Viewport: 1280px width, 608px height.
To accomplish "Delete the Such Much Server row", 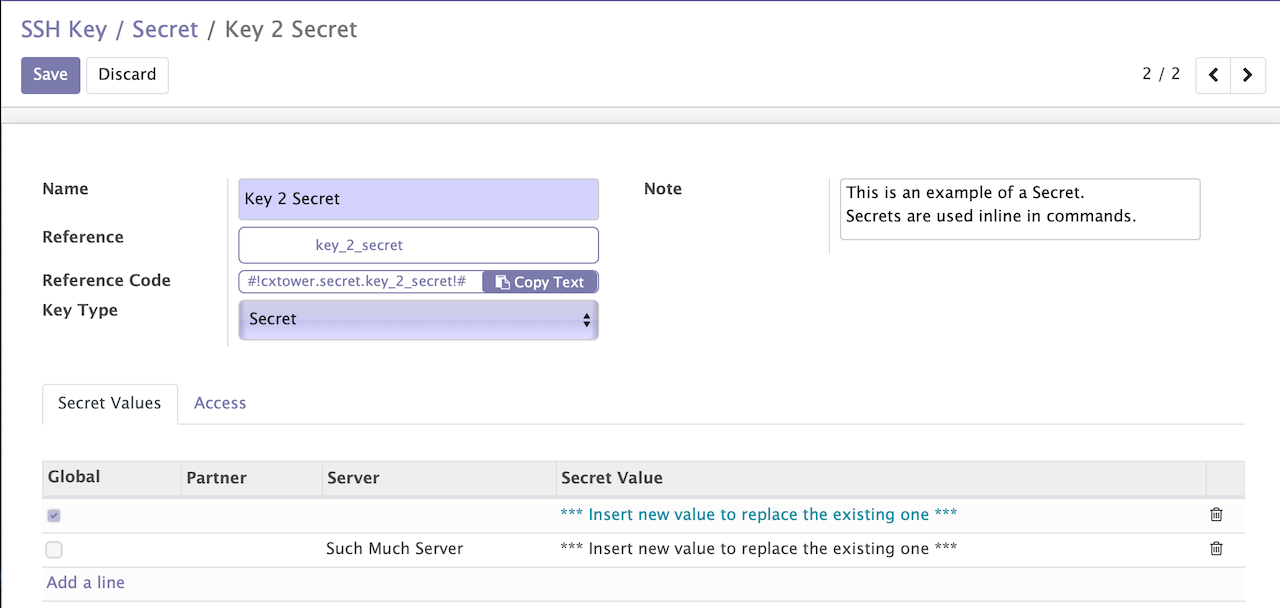I will click(x=1216, y=549).
